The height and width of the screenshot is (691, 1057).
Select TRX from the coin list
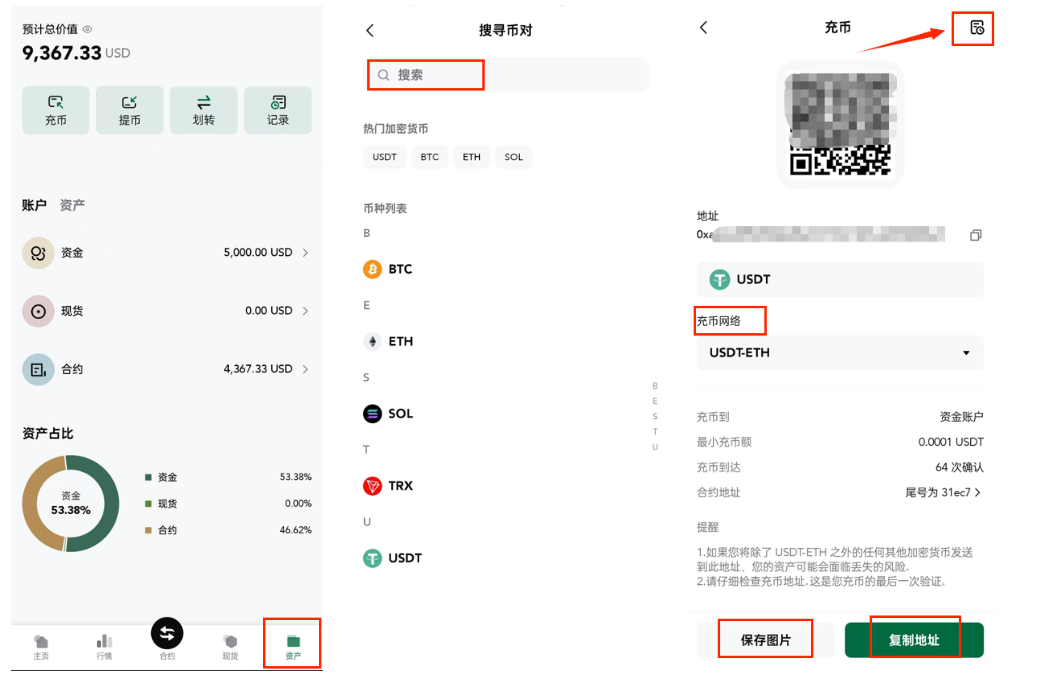pyautogui.click(x=400, y=486)
